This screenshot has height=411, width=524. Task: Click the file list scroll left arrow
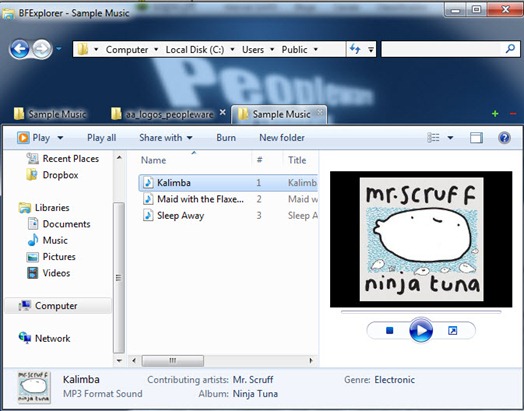[x=134, y=361]
